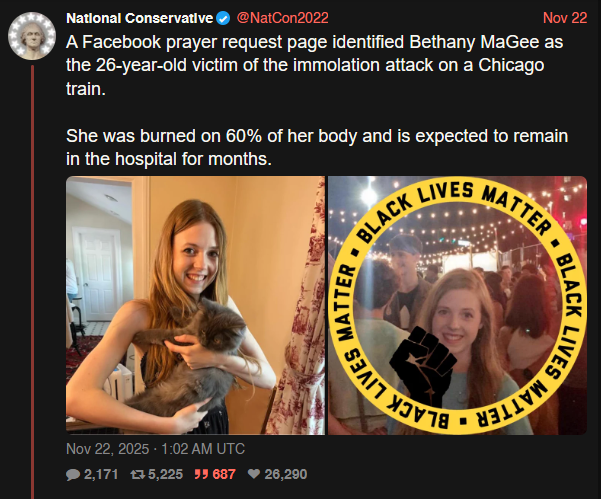Viewport: 601px width, 499px height.
Task: Click the sentence about burns on 60% of body
Action: (315, 146)
